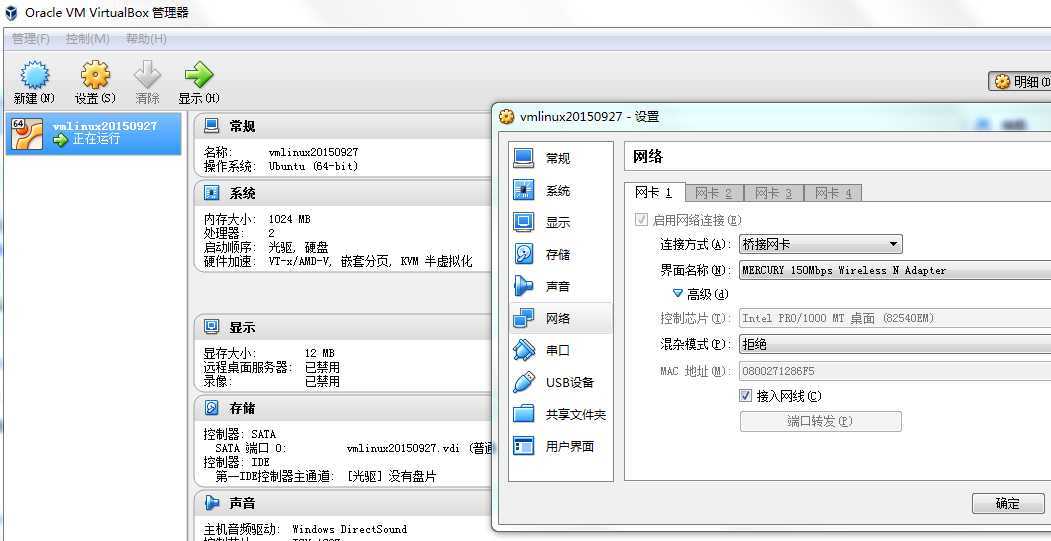Select 串口 category in settings sidebar
Image resolution: width=1051 pixels, height=541 pixels.
560,350
